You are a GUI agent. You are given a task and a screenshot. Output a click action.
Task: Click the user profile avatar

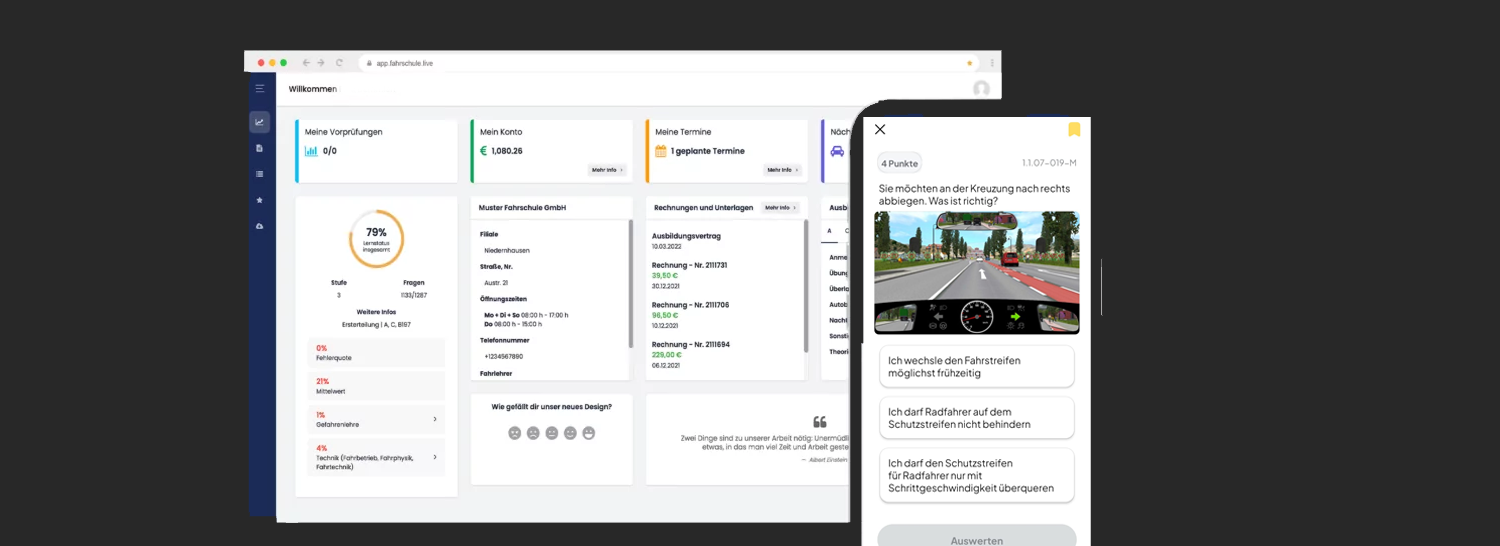pos(981,89)
